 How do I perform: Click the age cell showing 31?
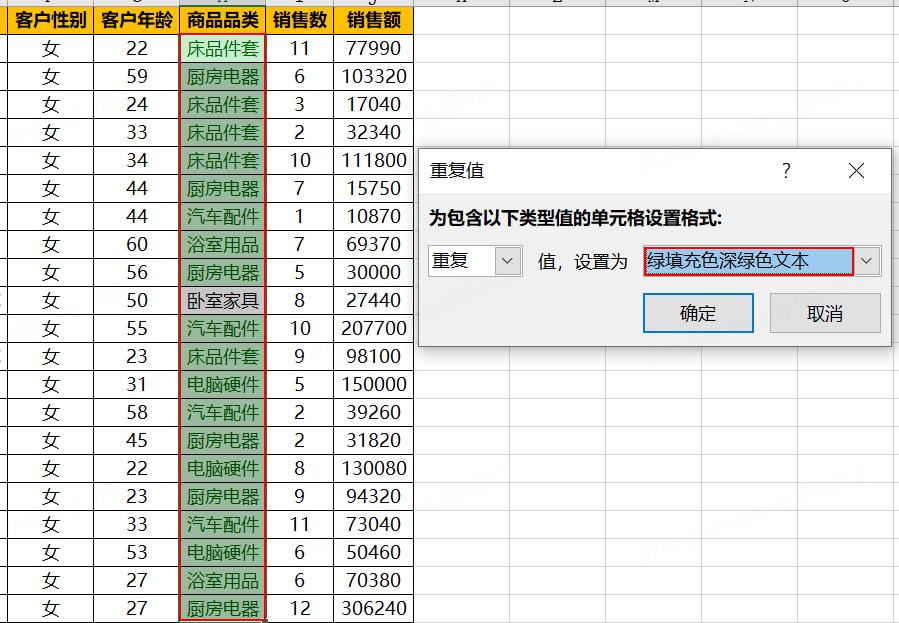click(136, 385)
